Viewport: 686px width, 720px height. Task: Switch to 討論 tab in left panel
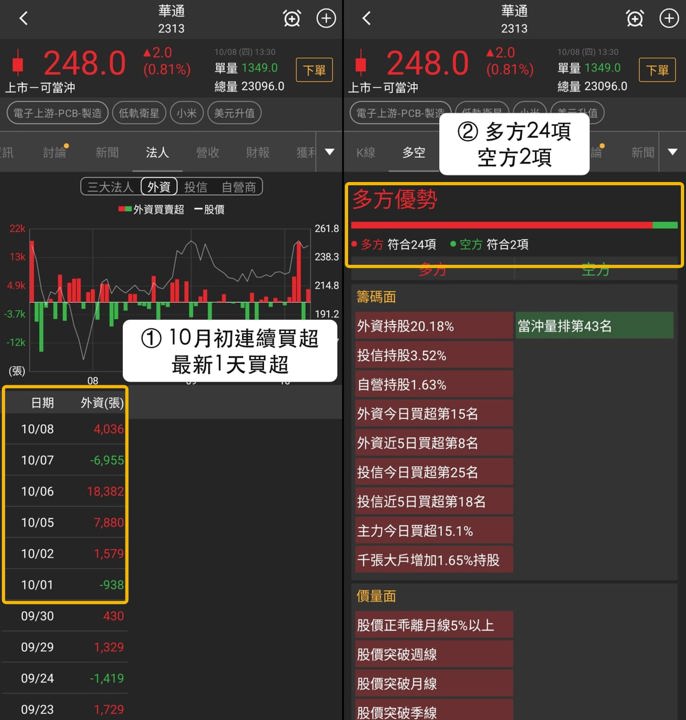[55, 152]
